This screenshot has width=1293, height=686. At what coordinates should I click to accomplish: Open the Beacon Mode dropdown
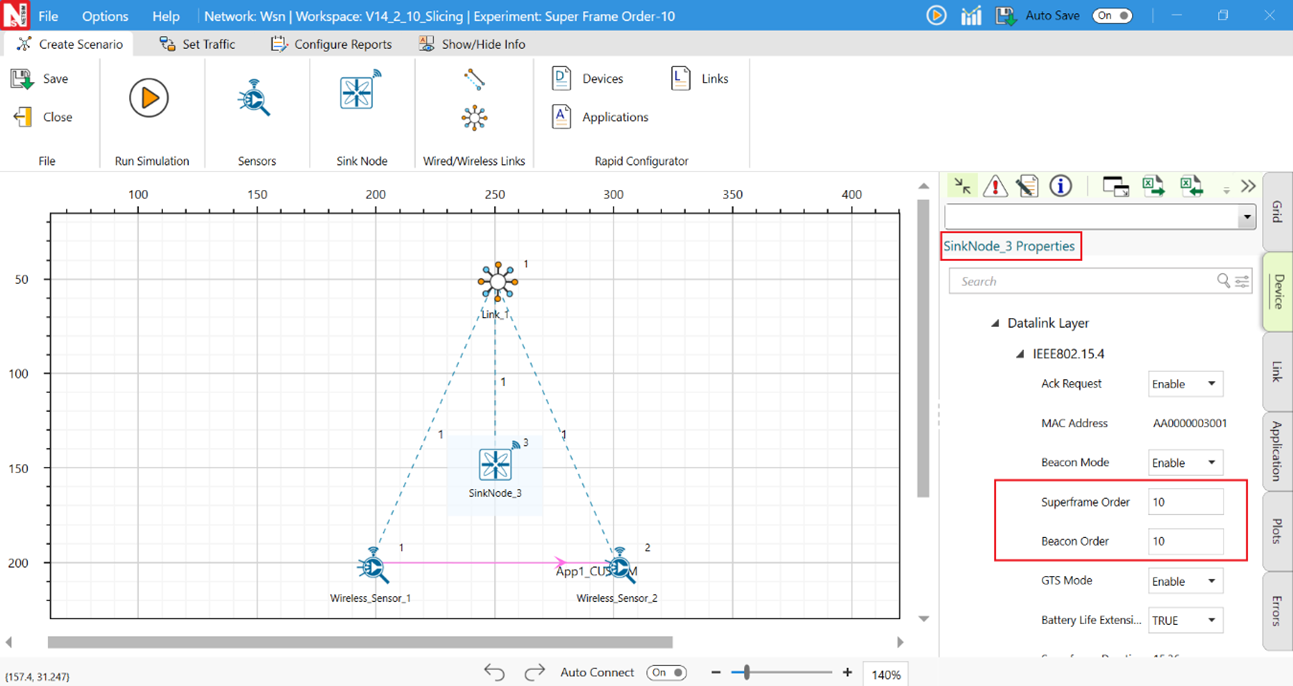[1185, 463]
